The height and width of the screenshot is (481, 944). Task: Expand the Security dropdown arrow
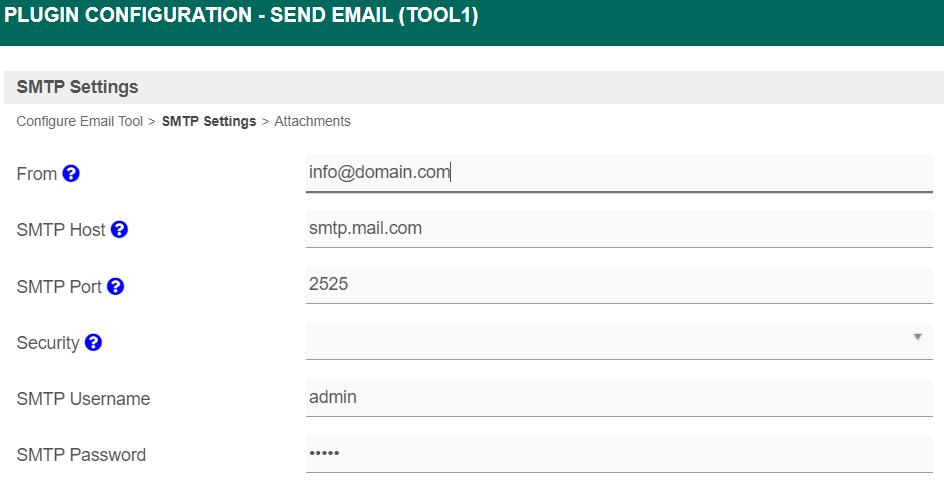point(917,337)
